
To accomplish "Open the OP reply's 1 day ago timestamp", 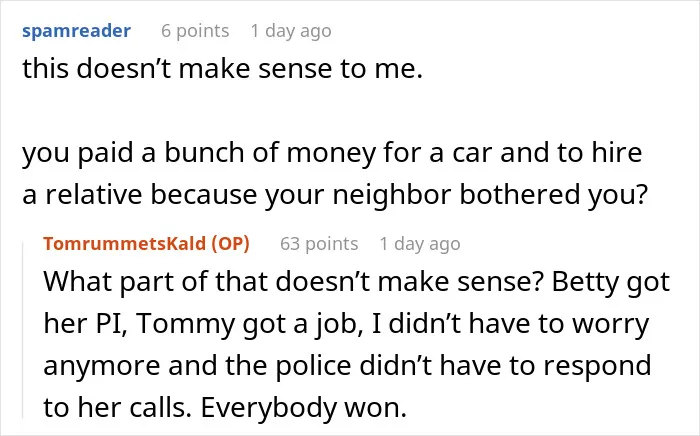I will pos(420,244).
